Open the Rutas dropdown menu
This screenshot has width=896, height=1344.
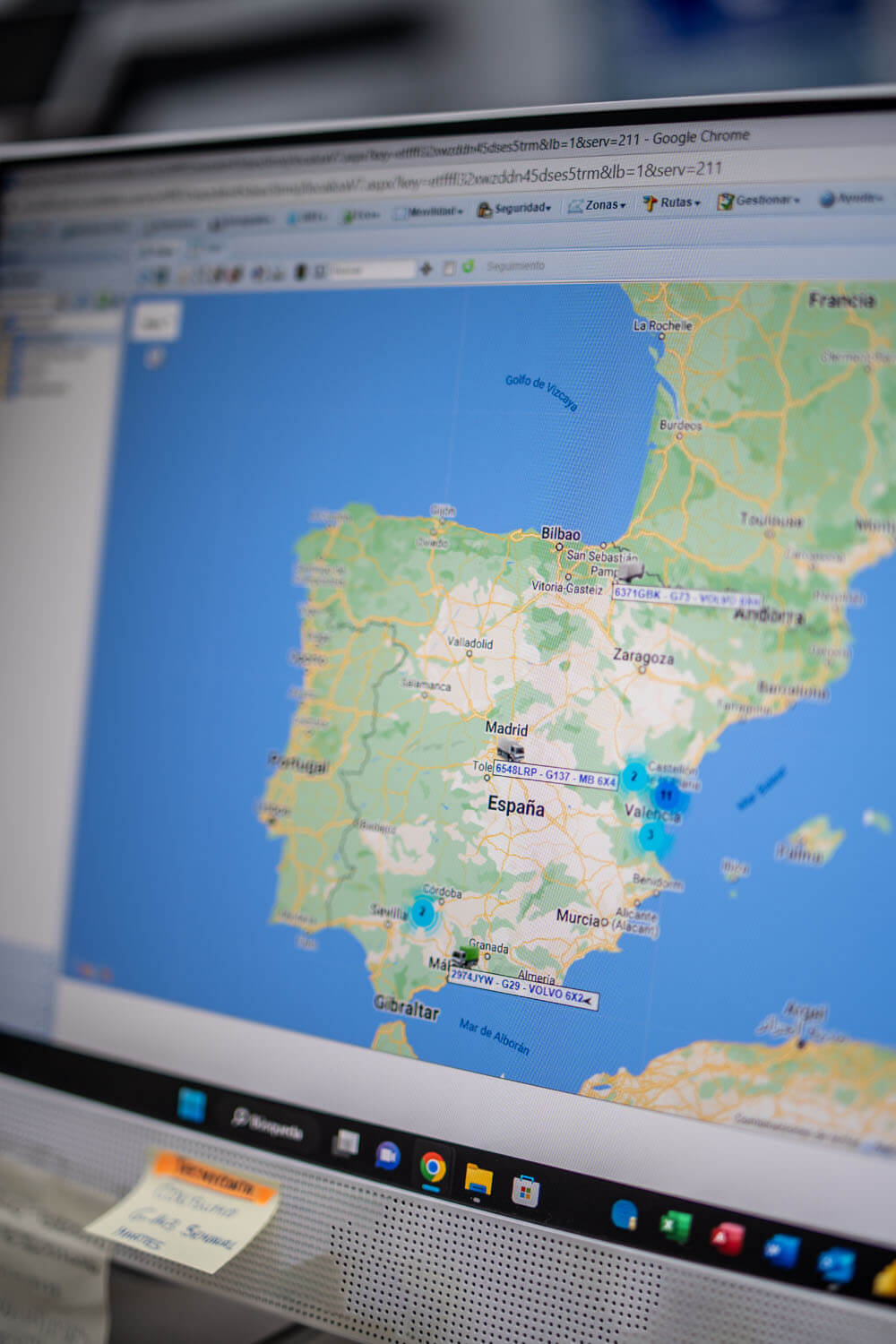pyautogui.click(x=671, y=203)
